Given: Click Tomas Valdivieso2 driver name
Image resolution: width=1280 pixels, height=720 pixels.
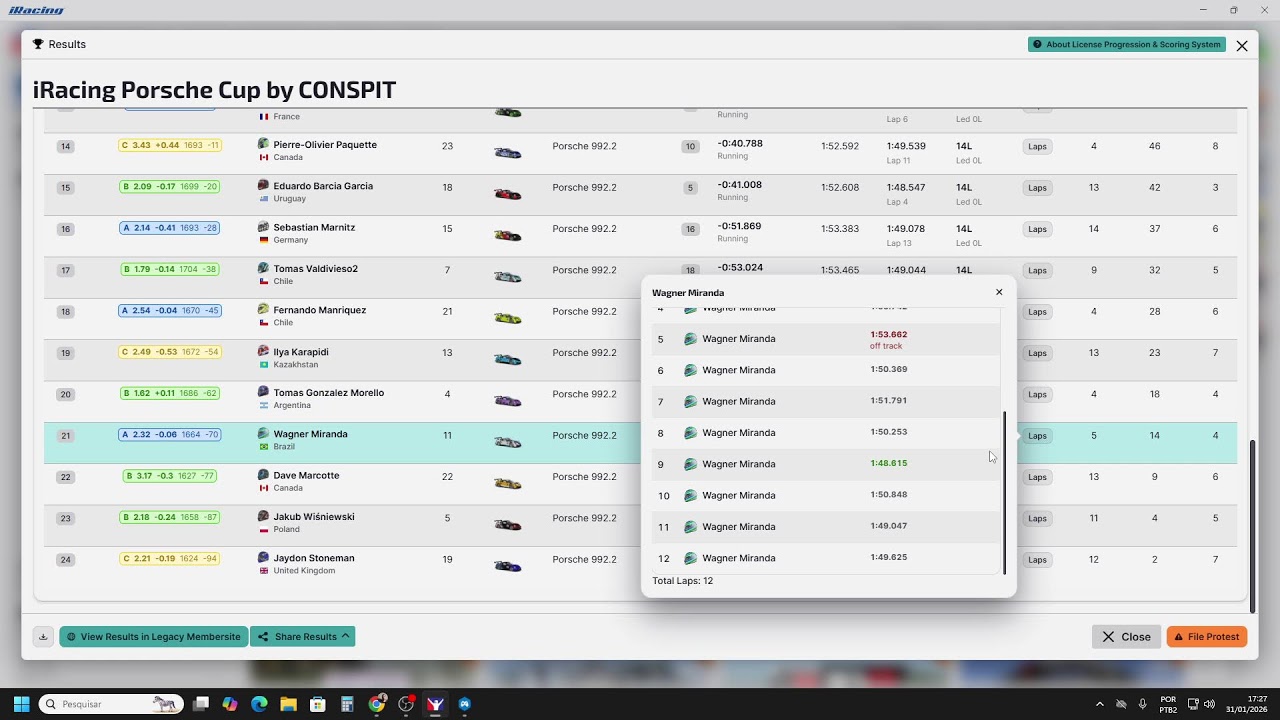Looking at the screenshot, I should click(x=315, y=268).
